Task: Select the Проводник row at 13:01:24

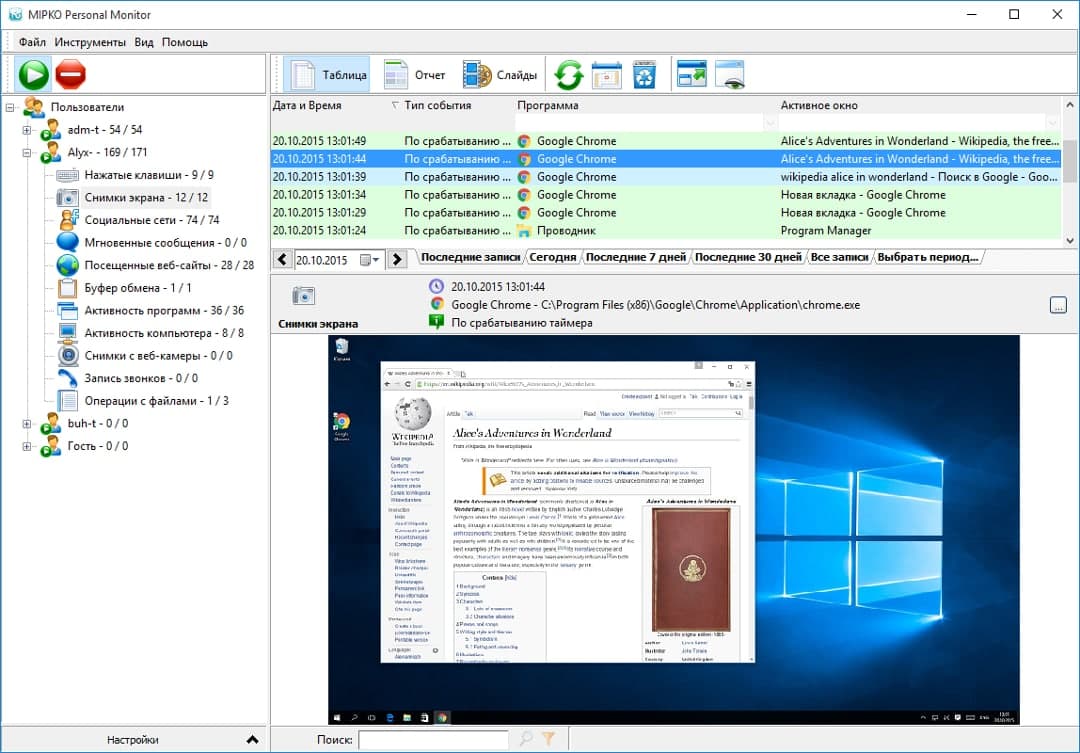Action: pyautogui.click(x=665, y=231)
